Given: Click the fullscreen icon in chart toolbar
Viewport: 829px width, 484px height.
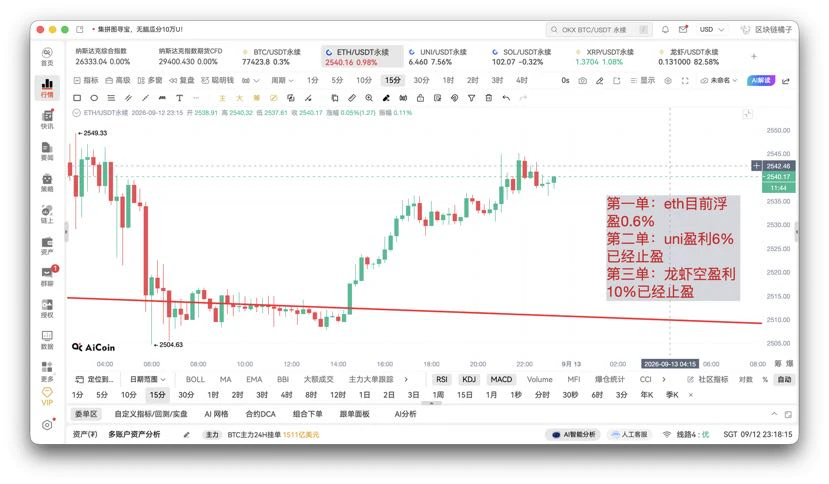Looking at the screenshot, I should click(x=685, y=80).
